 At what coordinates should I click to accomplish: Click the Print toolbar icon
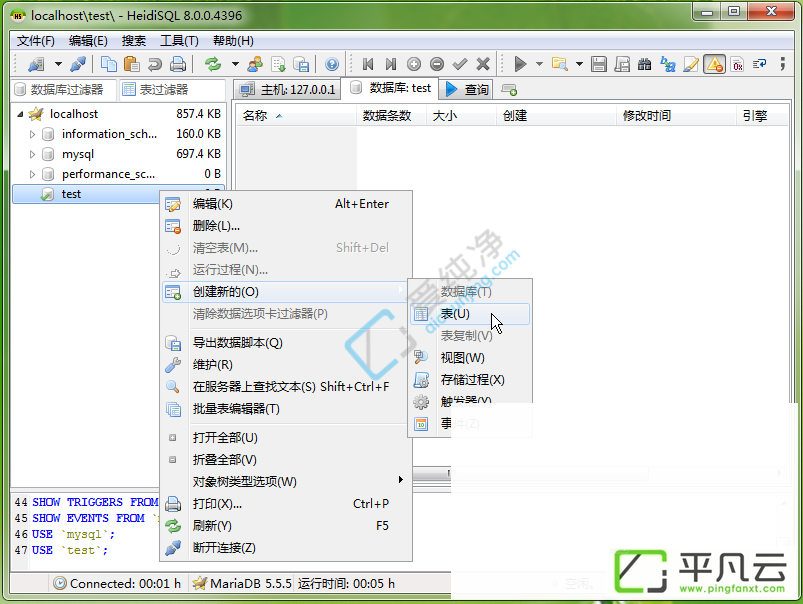point(178,64)
